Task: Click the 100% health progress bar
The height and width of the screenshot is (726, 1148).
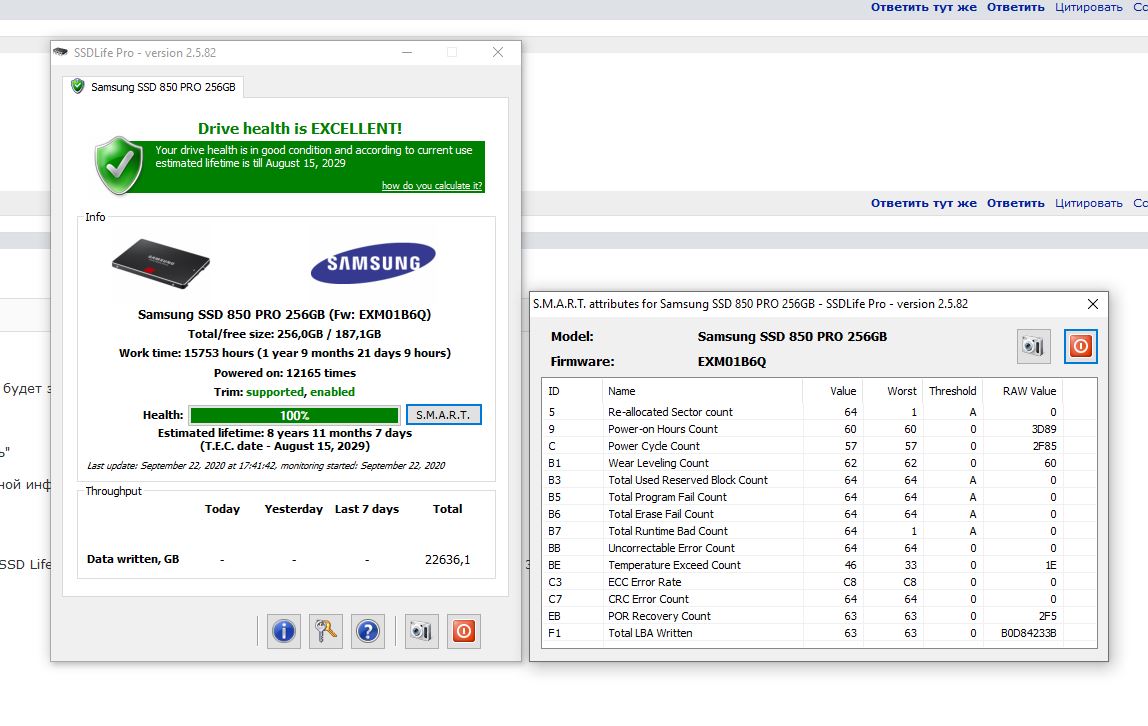Action: click(294, 416)
